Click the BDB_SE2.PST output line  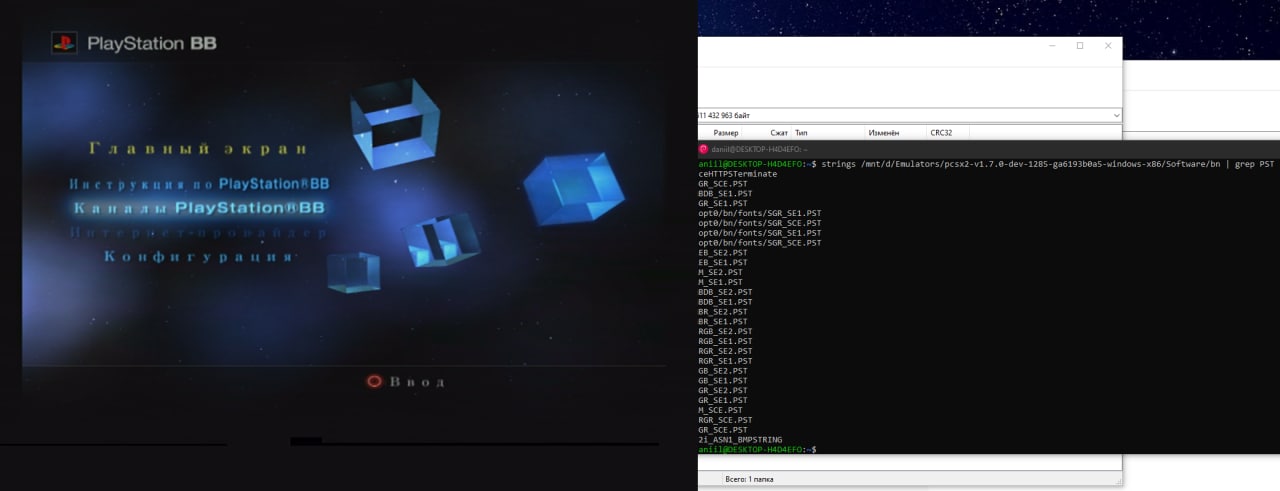click(725, 292)
